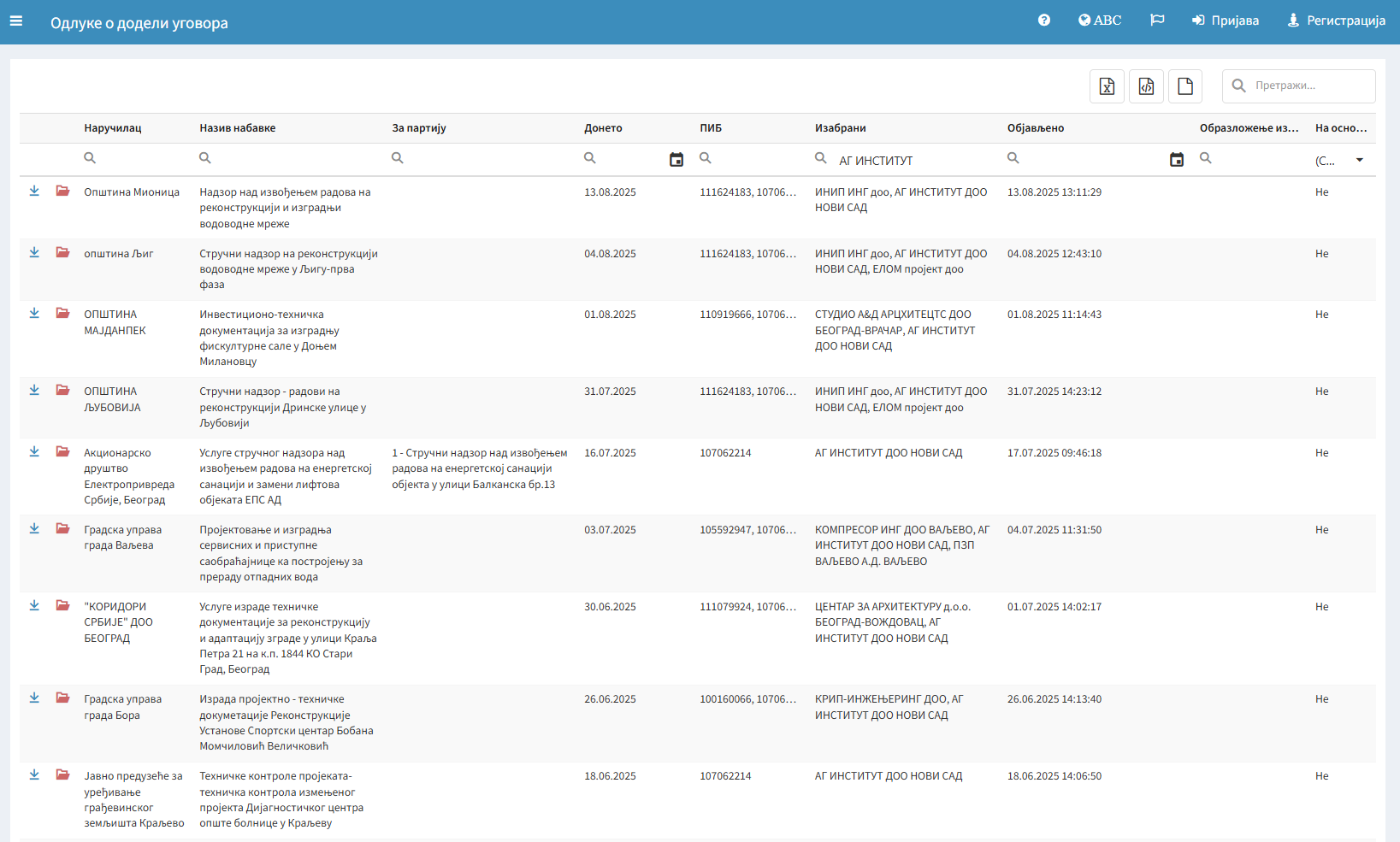
Task: Click the Изабрани filter containing АГ ИНСТИТУТ
Action: 907,161
